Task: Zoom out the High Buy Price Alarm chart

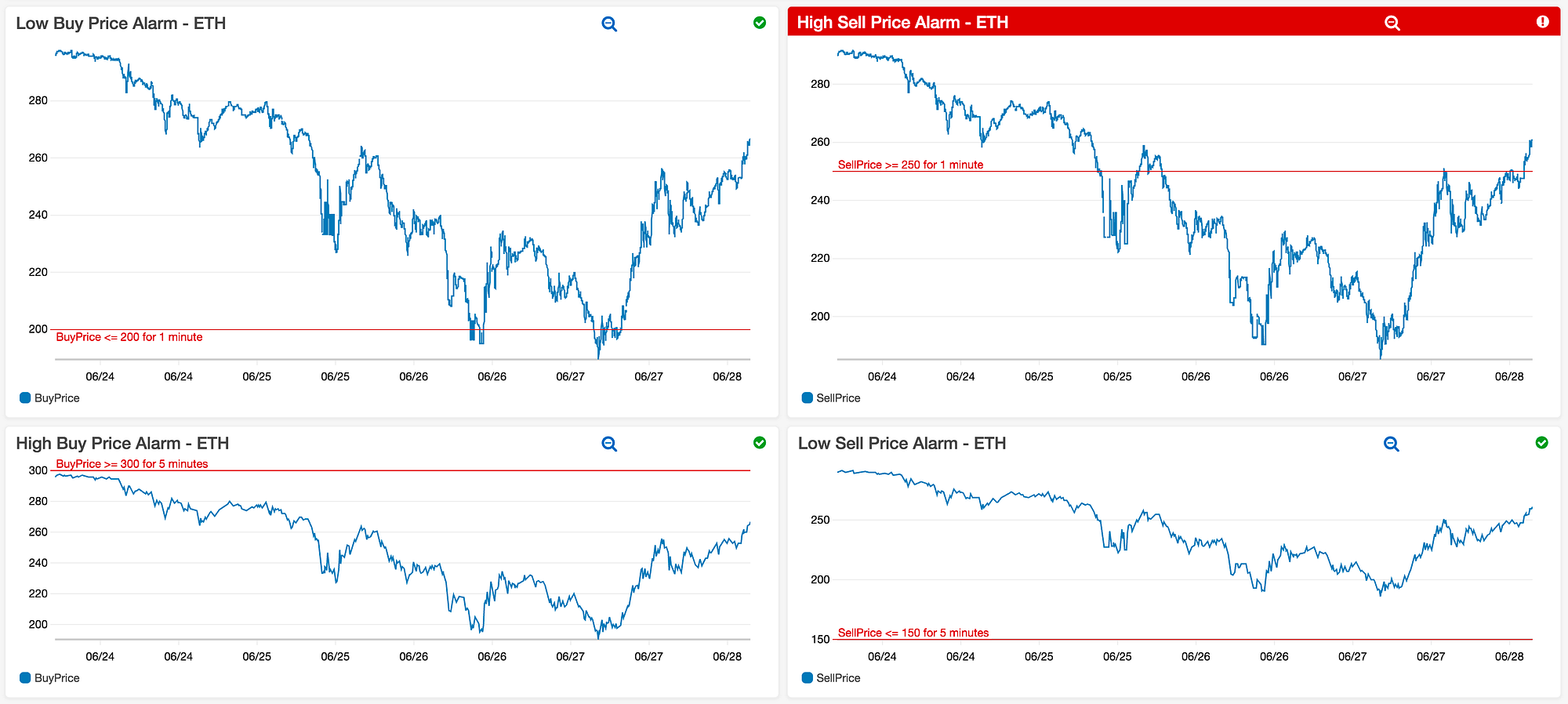Action: coord(609,444)
